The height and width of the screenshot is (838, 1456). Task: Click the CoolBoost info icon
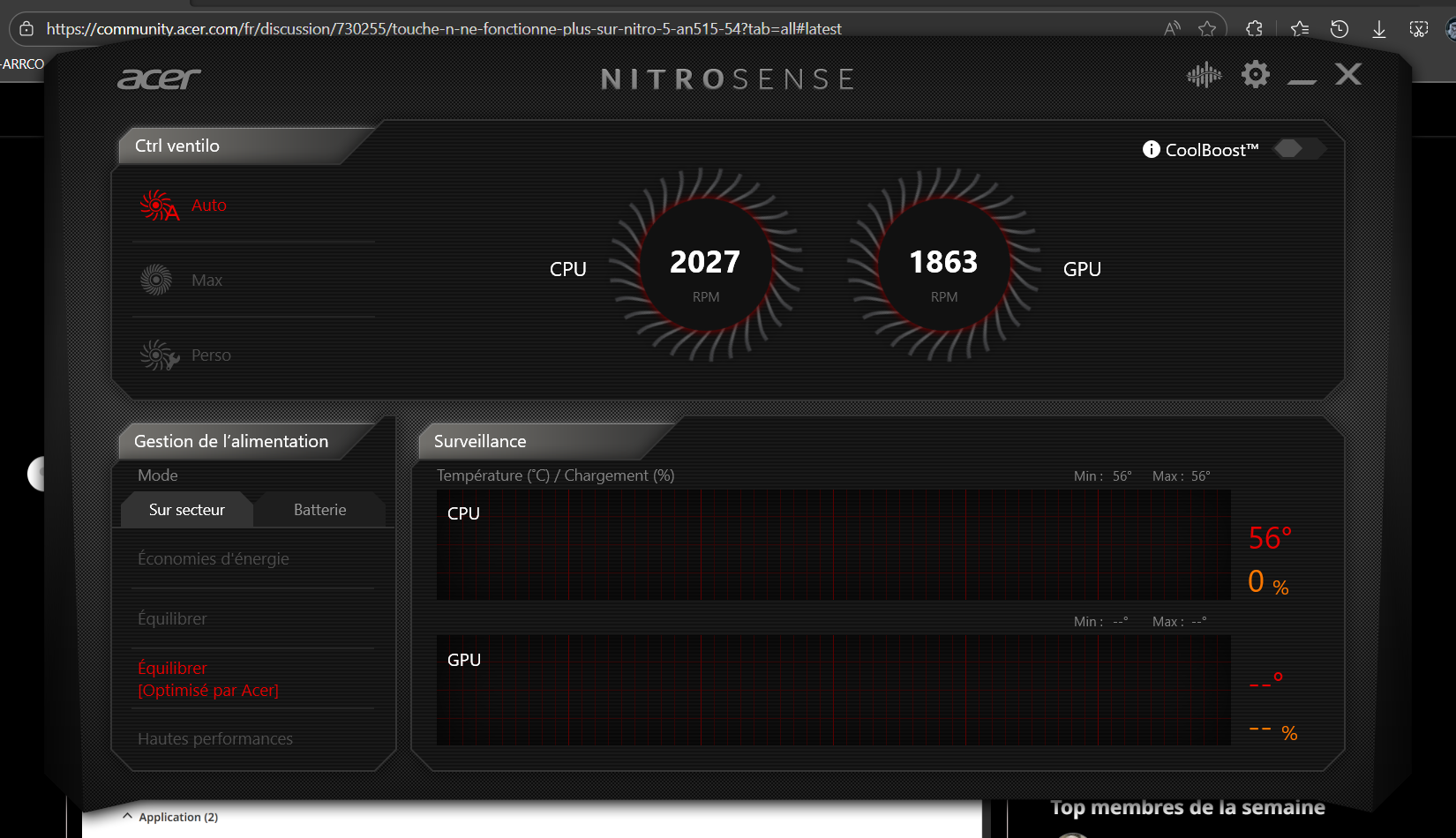pos(1151,149)
